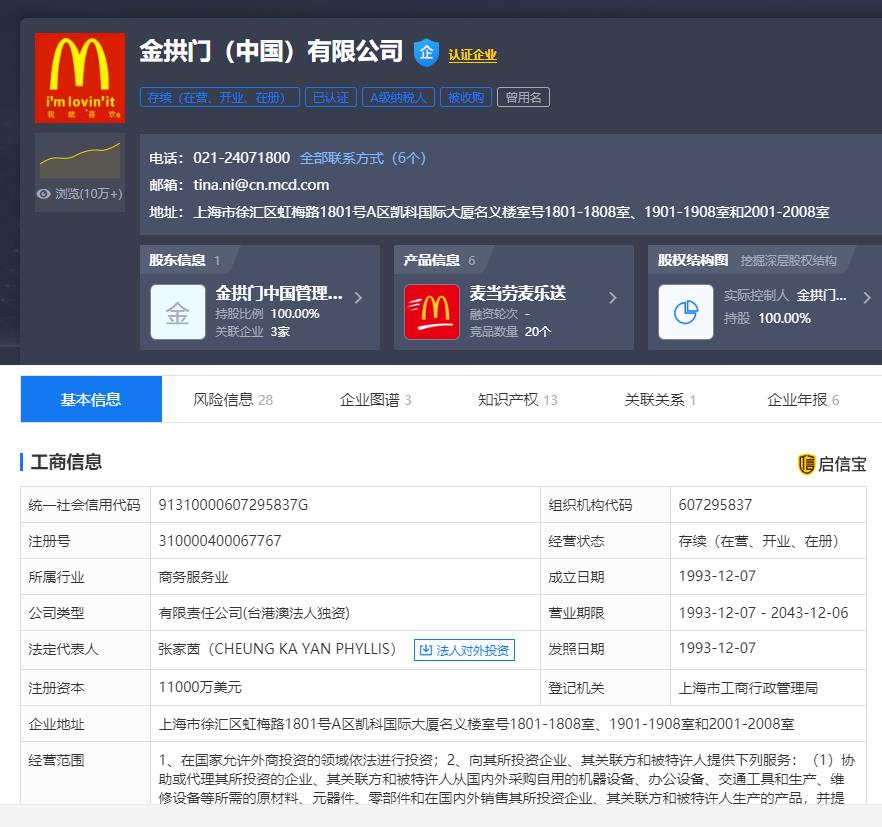This screenshot has width=882, height=827.
Task: Click the 启信宝 logo icon
Action: coord(807,464)
